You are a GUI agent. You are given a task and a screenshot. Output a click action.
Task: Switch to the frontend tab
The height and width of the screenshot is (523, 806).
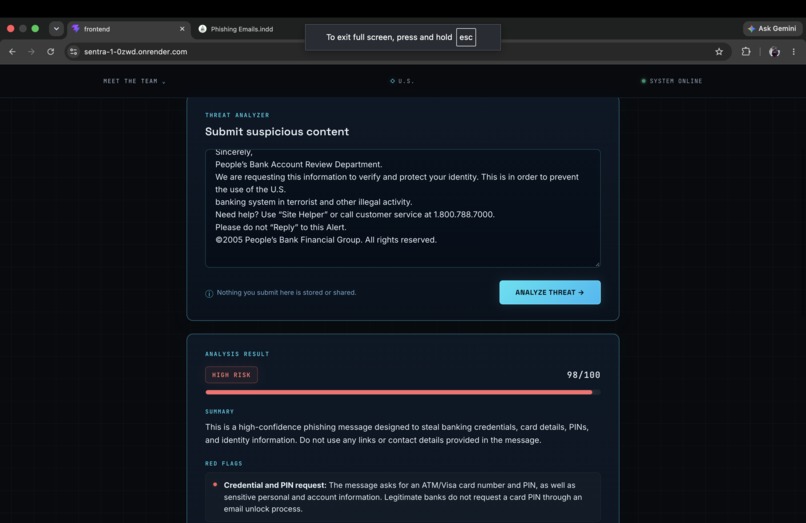click(129, 29)
